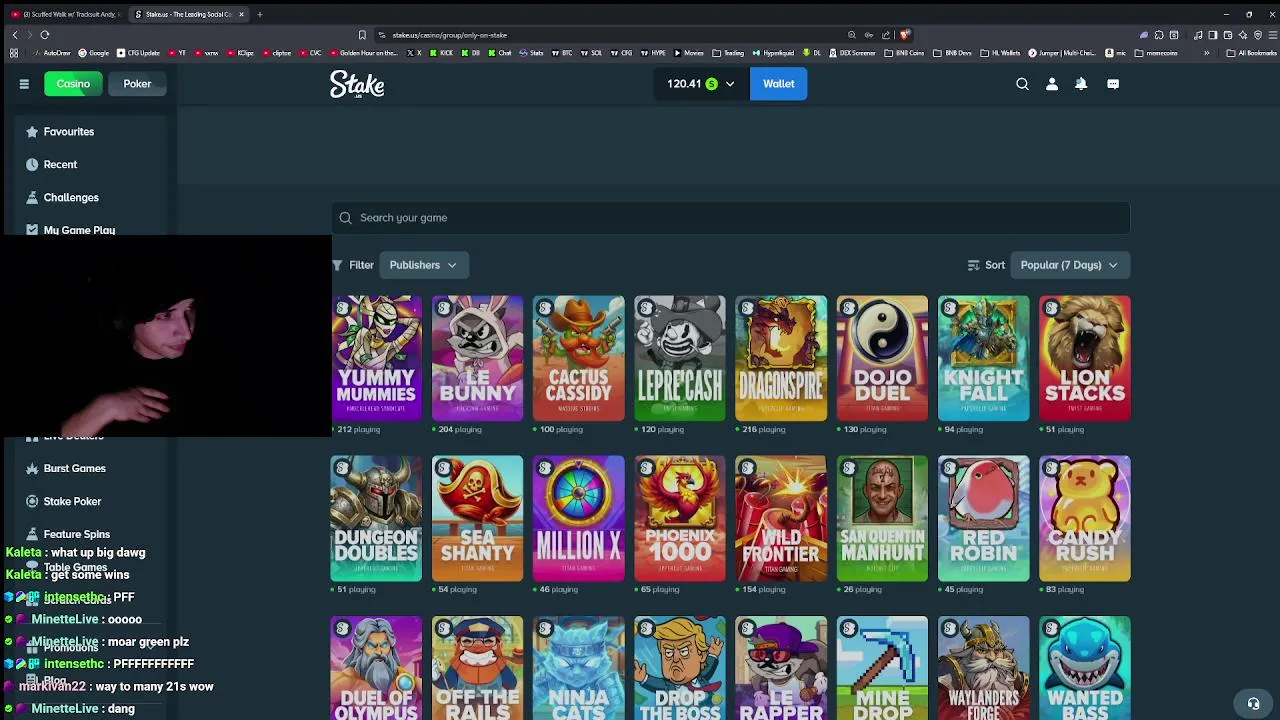The width and height of the screenshot is (1280, 720).
Task: Click the Challenges icon in sidebar
Action: 32,197
